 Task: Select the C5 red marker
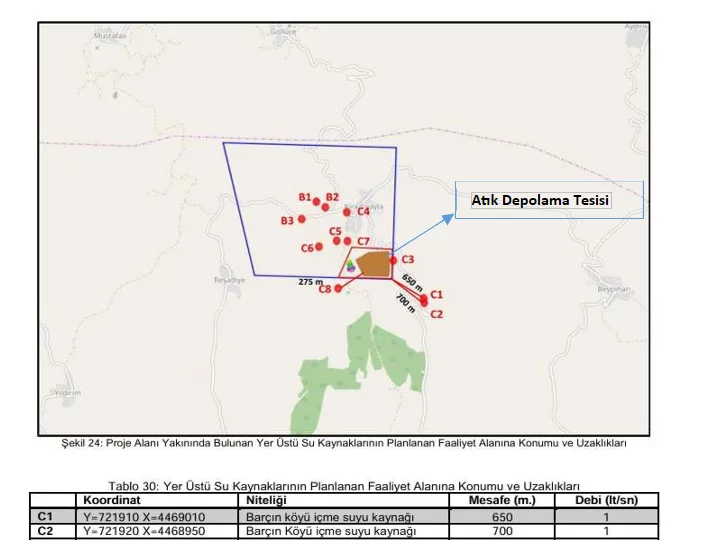pos(337,240)
